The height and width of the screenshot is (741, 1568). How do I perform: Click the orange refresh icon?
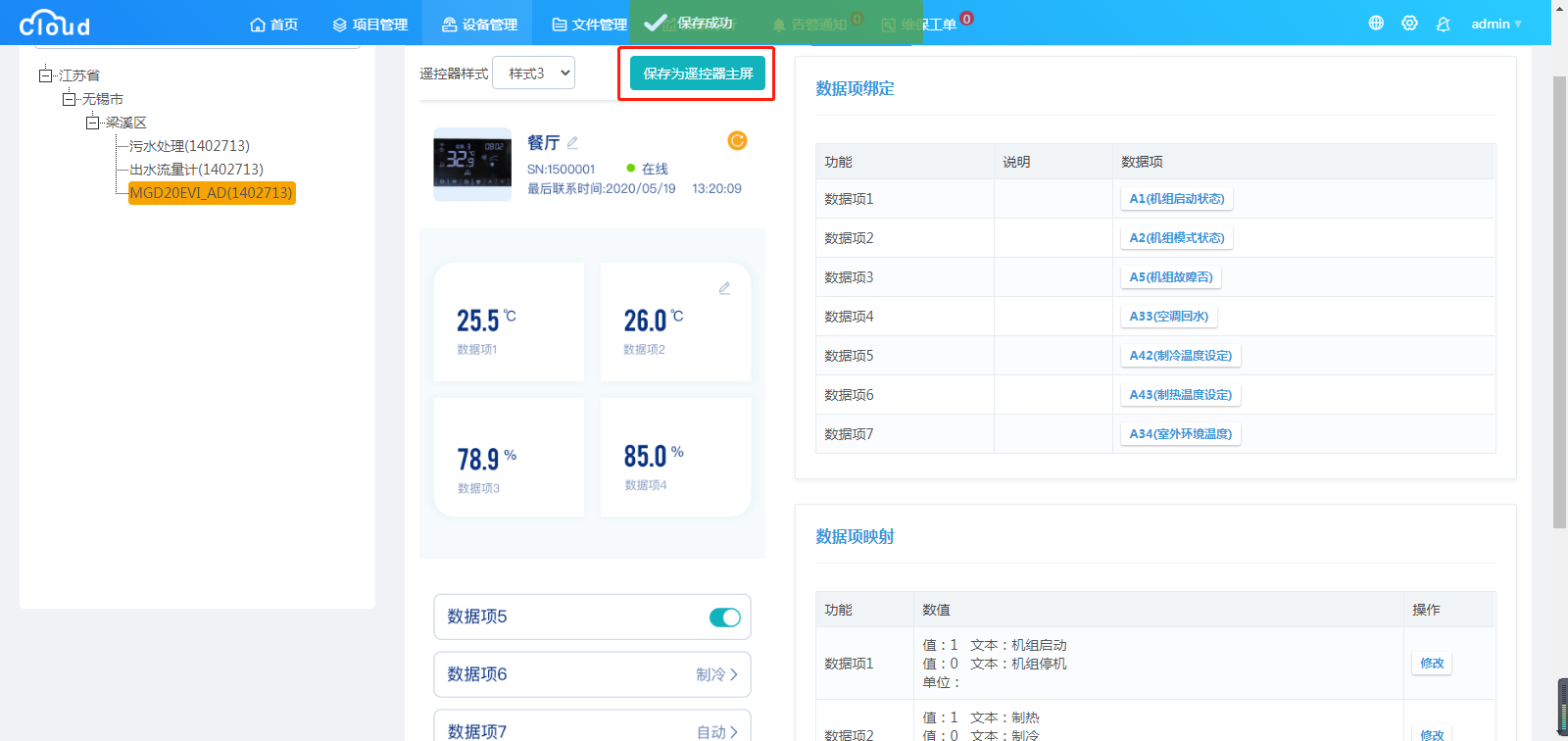pos(737,141)
